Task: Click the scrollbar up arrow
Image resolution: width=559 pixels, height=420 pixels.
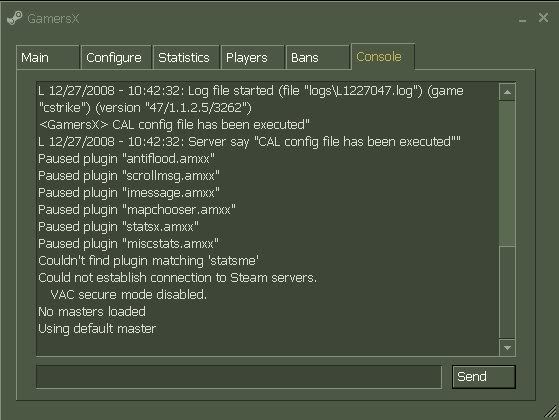Action: [507, 92]
